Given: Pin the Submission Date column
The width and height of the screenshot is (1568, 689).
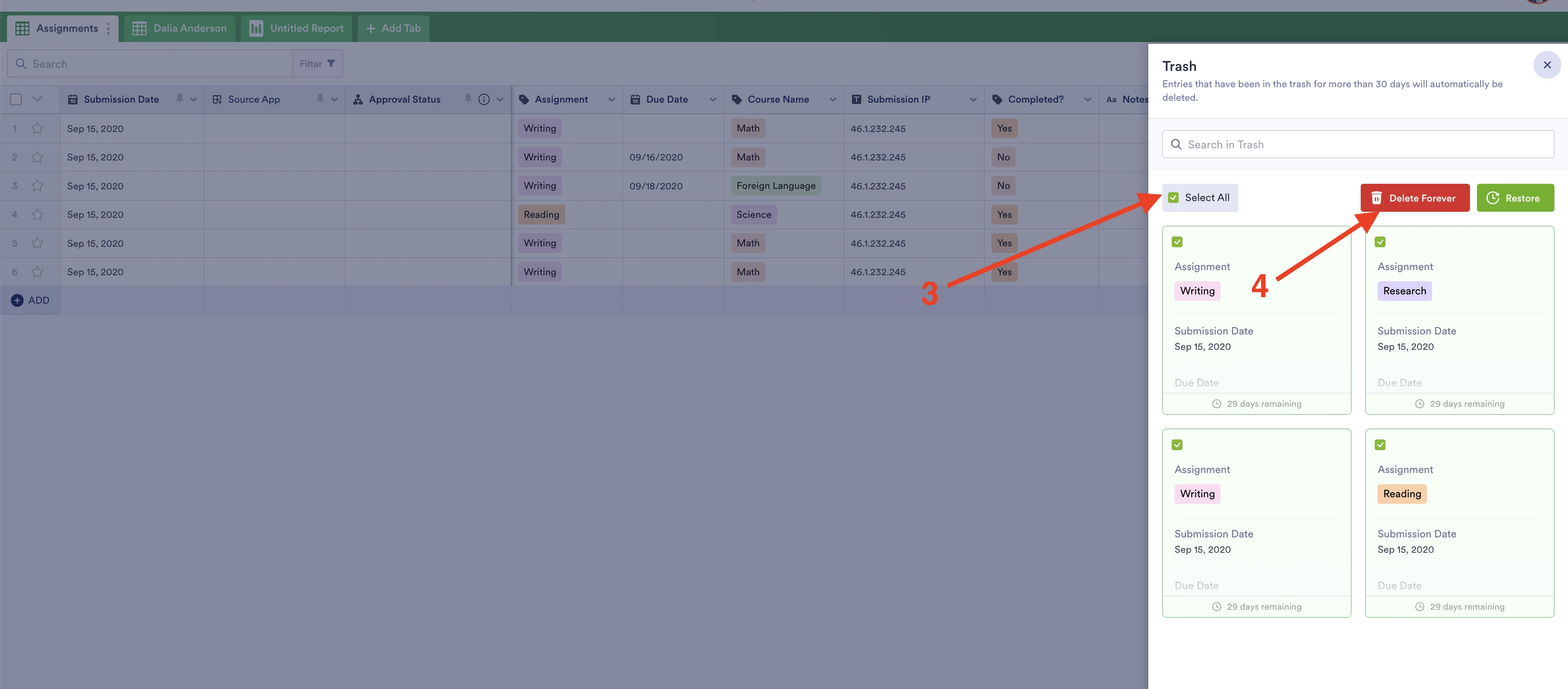Looking at the screenshot, I should [180, 98].
